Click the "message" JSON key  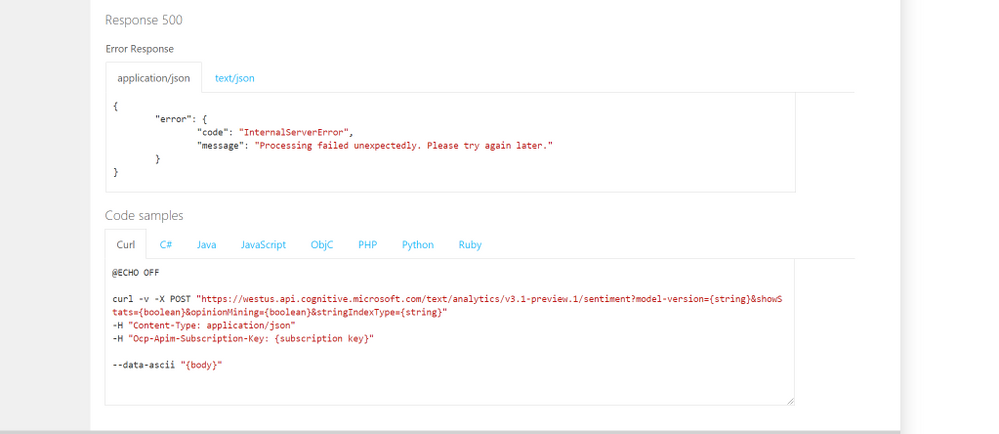coord(220,145)
